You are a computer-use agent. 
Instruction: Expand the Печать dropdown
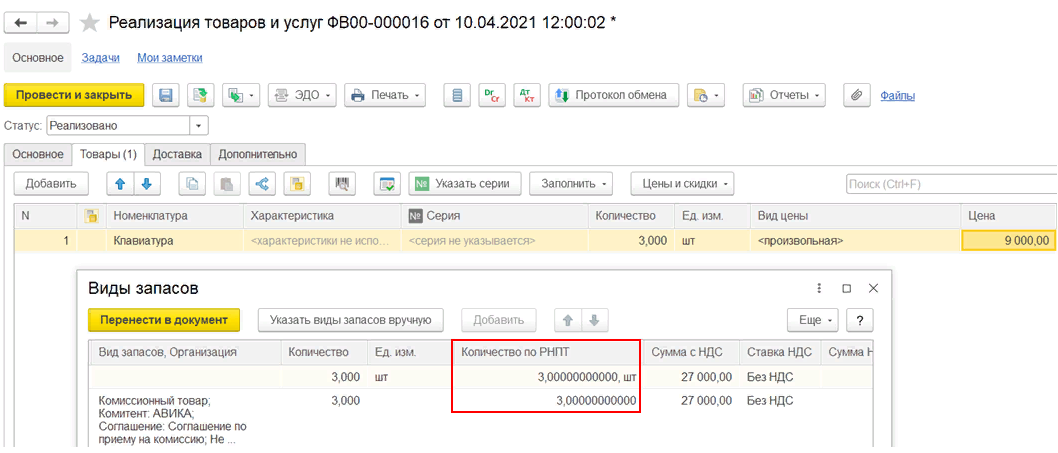(385, 95)
